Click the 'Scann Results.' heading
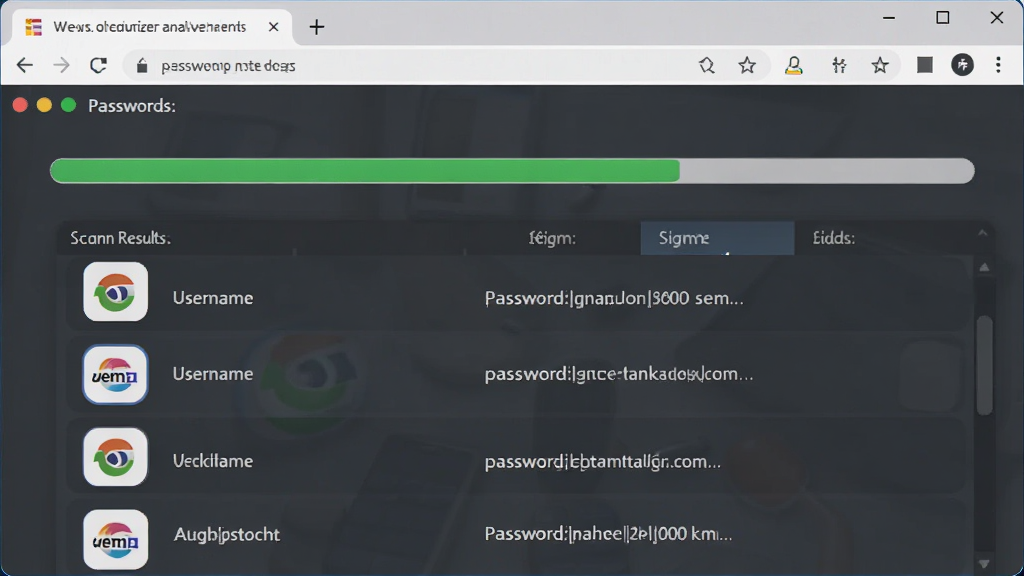The image size is (1024, 576). coord(120,238)
